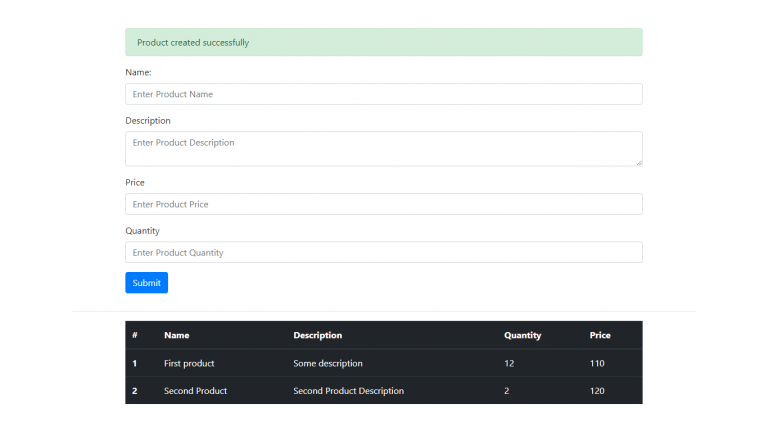Click the Some description cell
Viewport: 768px width, 431px height.
(328, 363)
